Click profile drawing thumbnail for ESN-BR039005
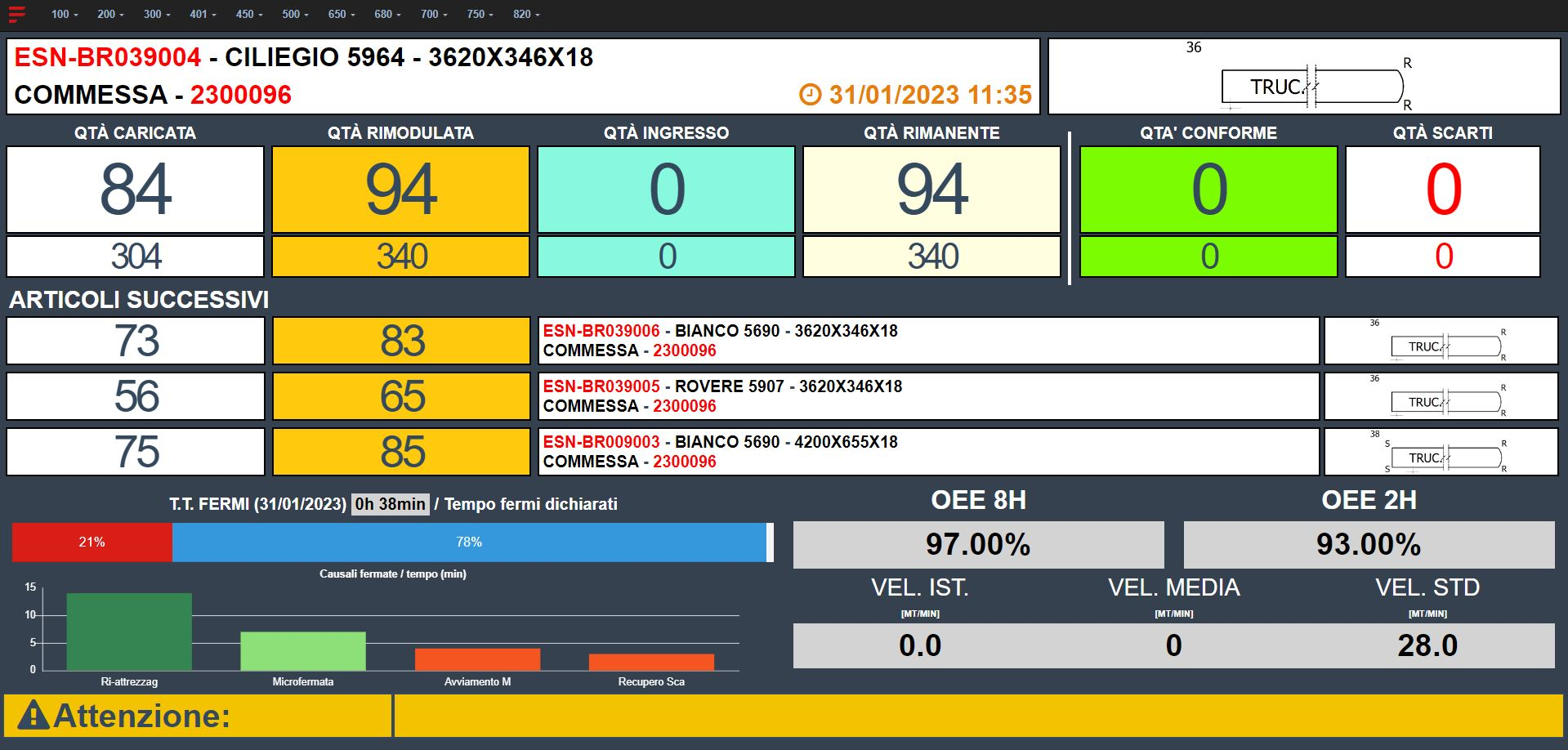 point(1441,396)
